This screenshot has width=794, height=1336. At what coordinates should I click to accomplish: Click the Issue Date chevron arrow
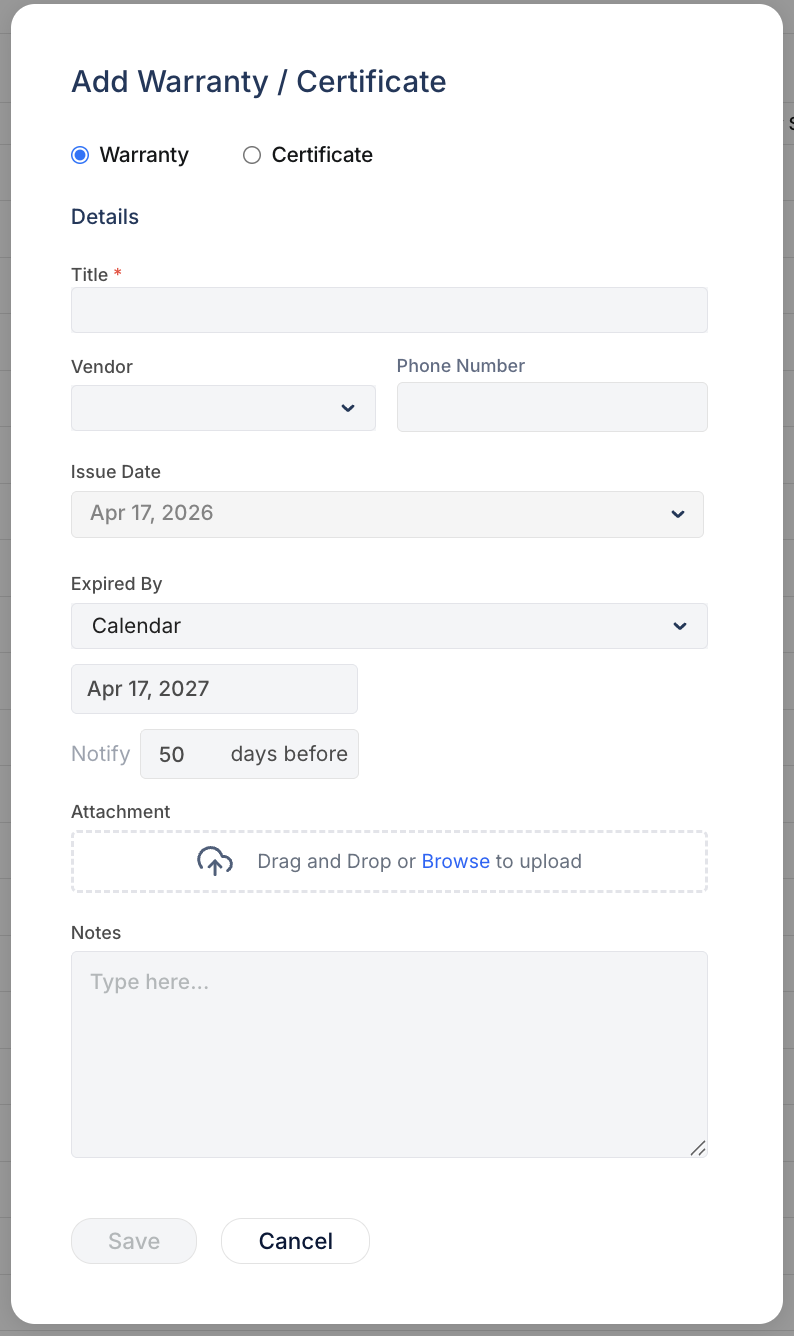(678, 514)
